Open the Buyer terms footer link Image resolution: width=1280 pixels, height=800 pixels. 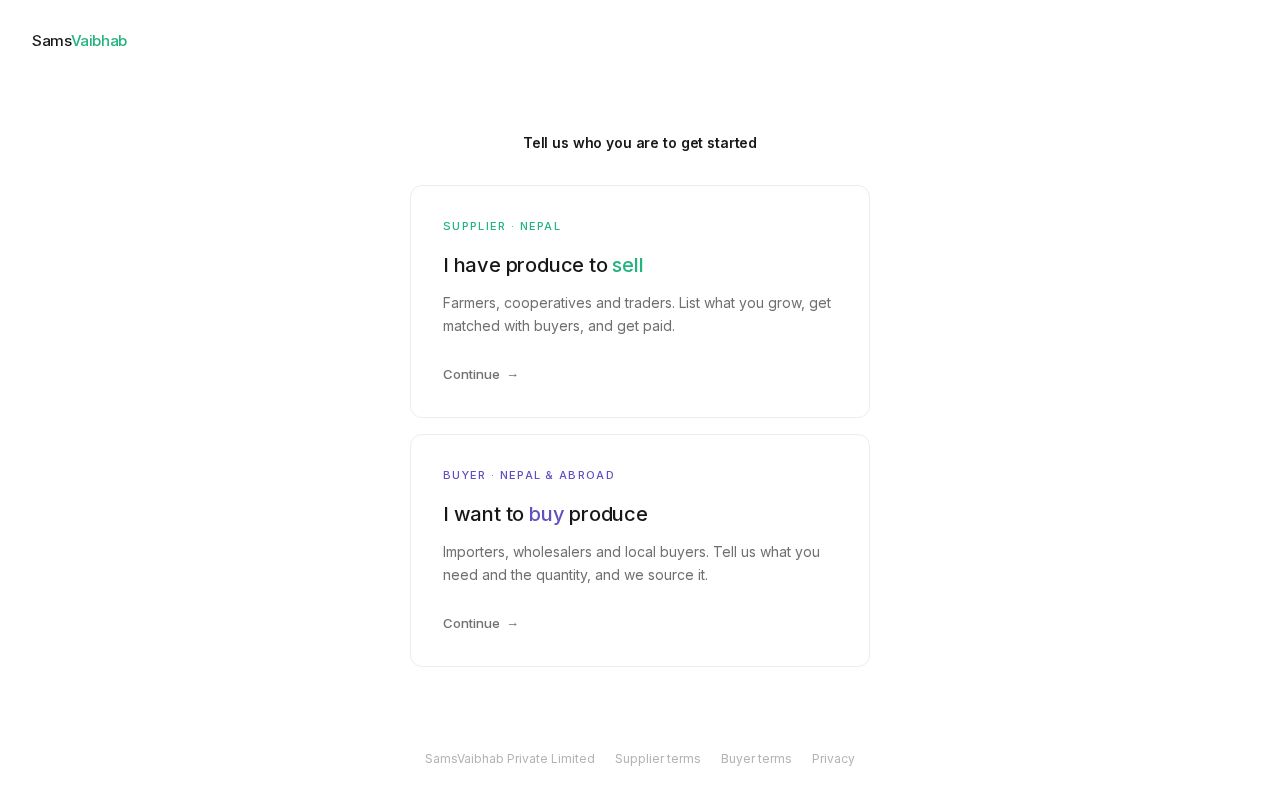click(x=756, y=759)
